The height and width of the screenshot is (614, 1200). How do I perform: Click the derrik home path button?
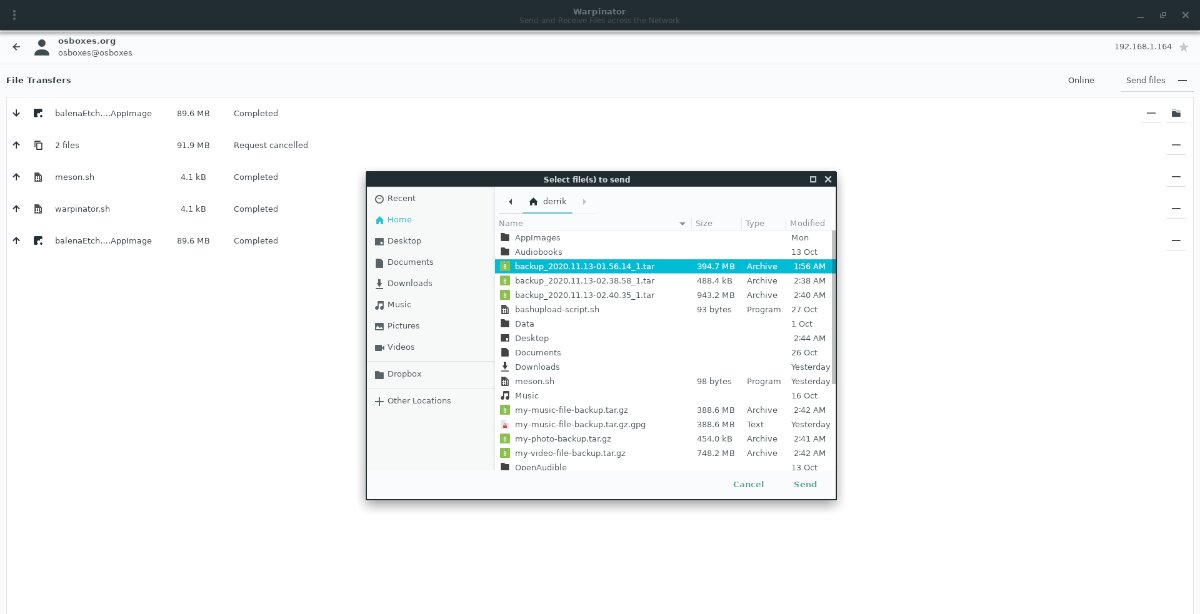(547, 202)
